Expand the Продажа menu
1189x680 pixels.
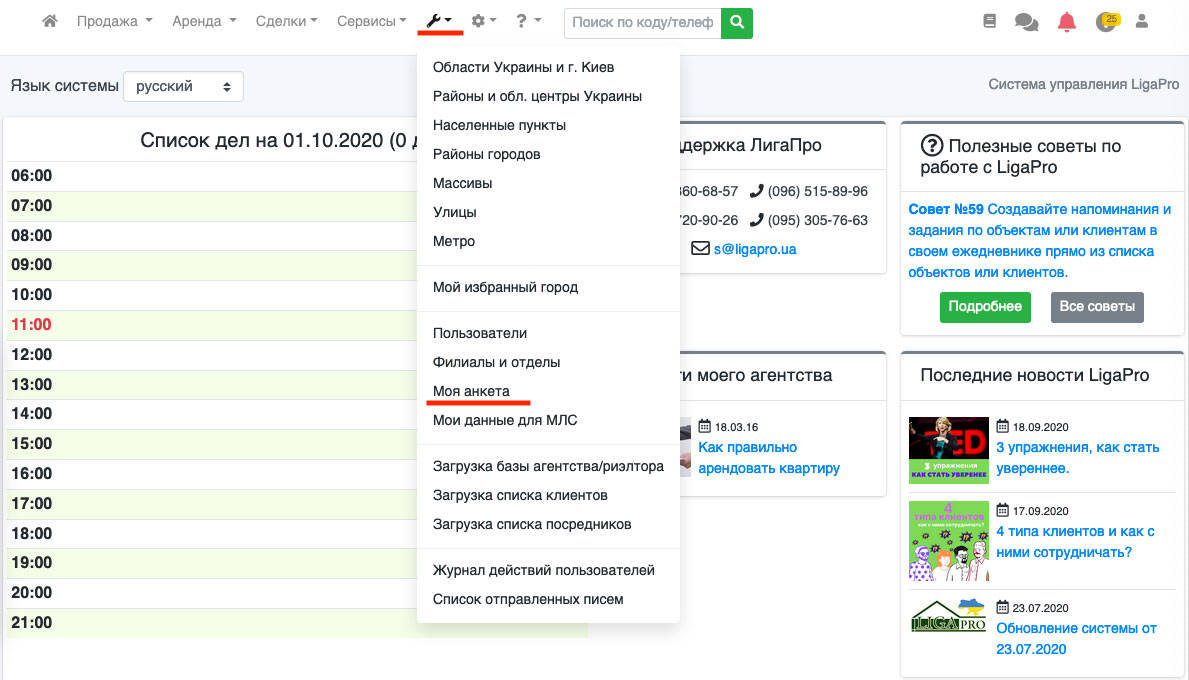114,21
